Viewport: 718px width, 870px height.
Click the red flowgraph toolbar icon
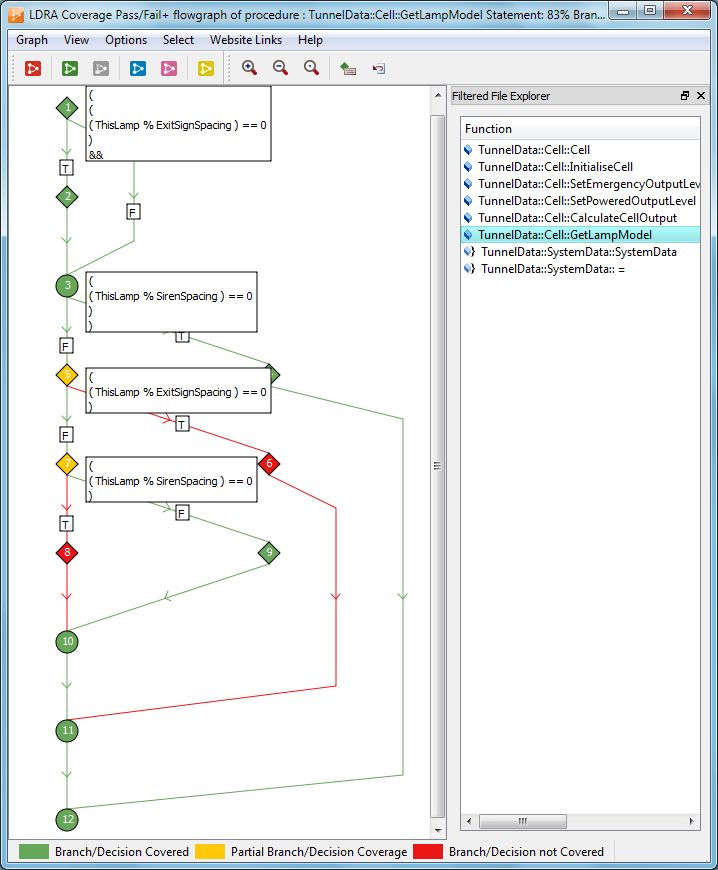33,68
